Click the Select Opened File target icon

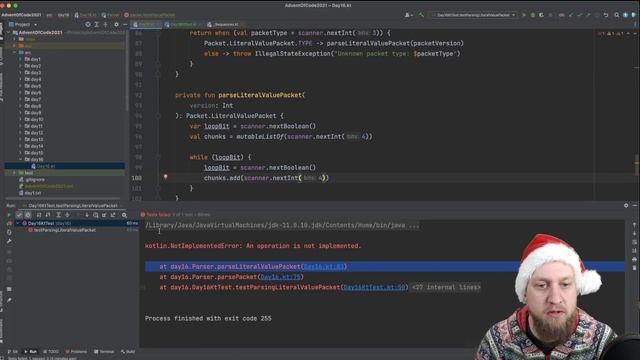pyautogui.click(x=88, y=24)
